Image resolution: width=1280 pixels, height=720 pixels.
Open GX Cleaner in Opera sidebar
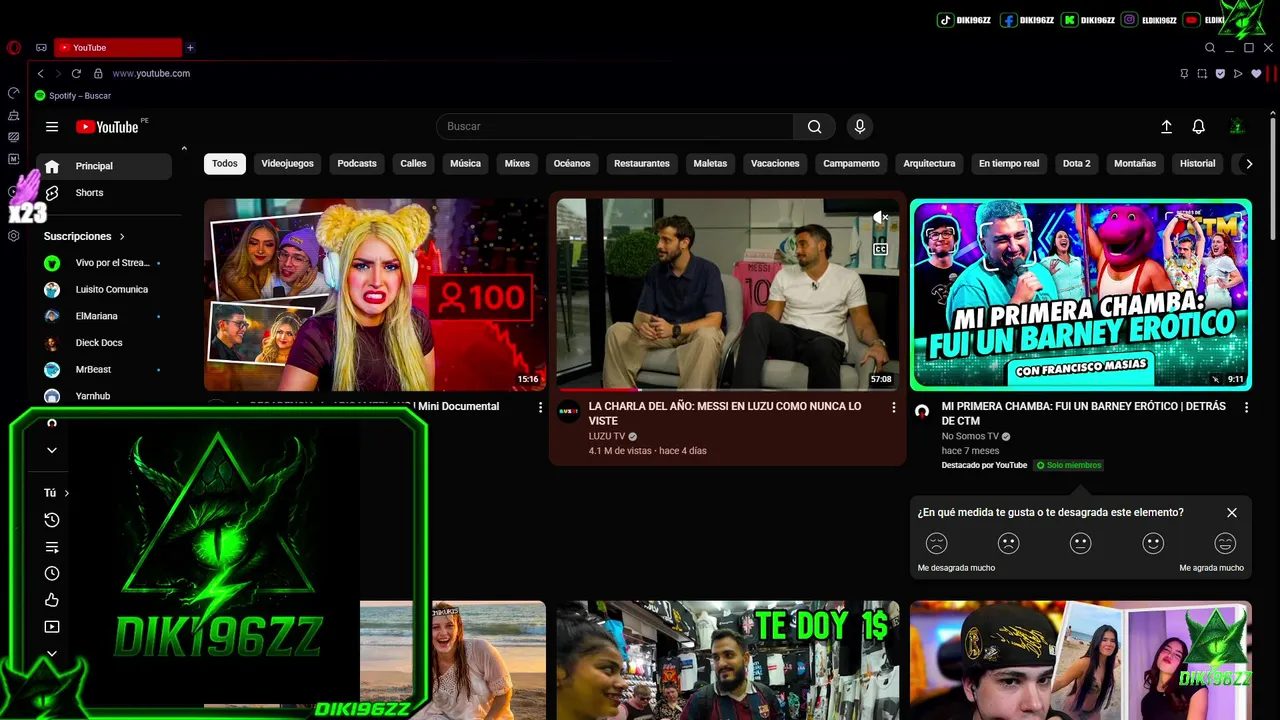[13, 115]
